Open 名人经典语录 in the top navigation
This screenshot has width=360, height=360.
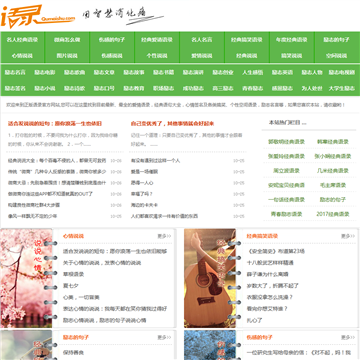22,40
